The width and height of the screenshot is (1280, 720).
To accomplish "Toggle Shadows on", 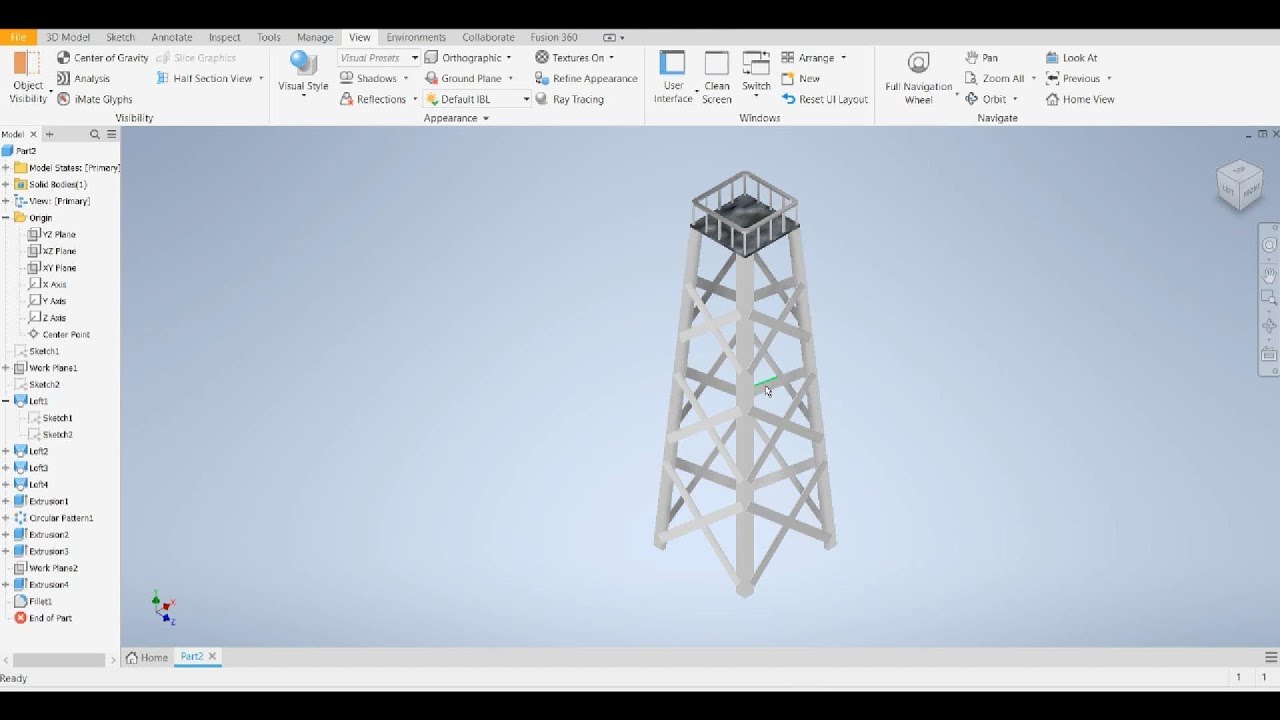I will (368, 78).
